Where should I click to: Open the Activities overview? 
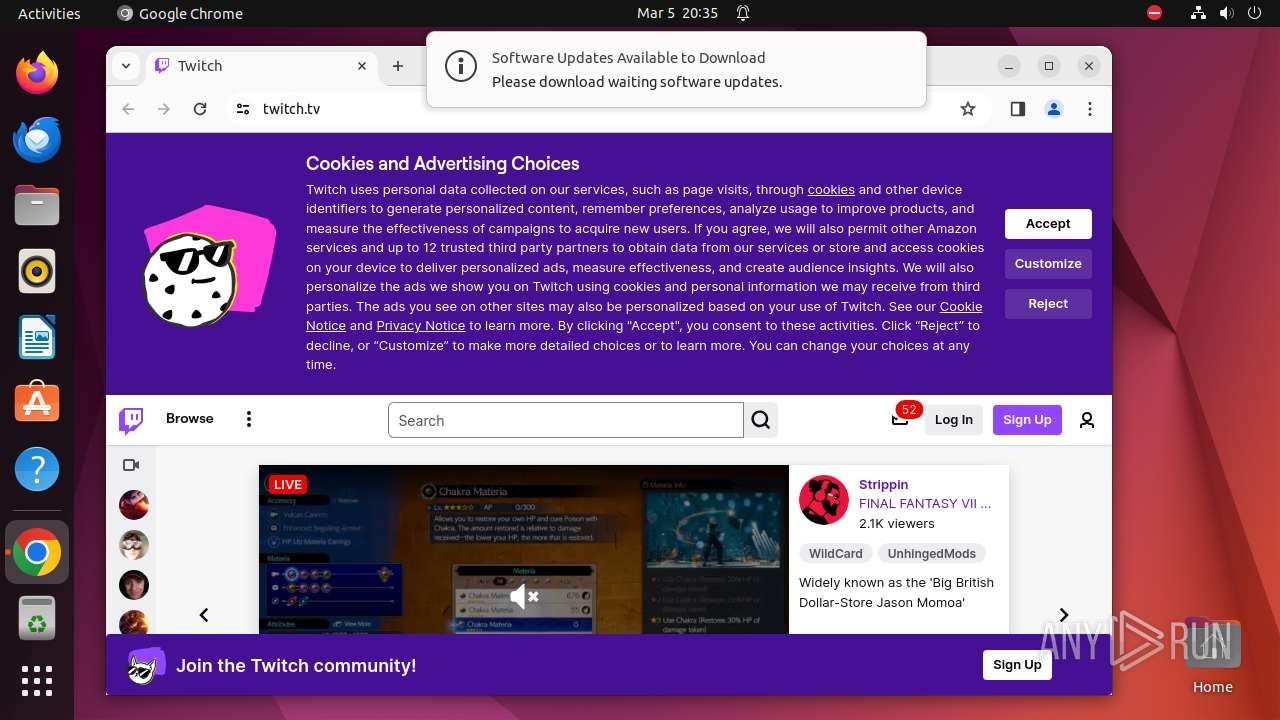point(49,13)
